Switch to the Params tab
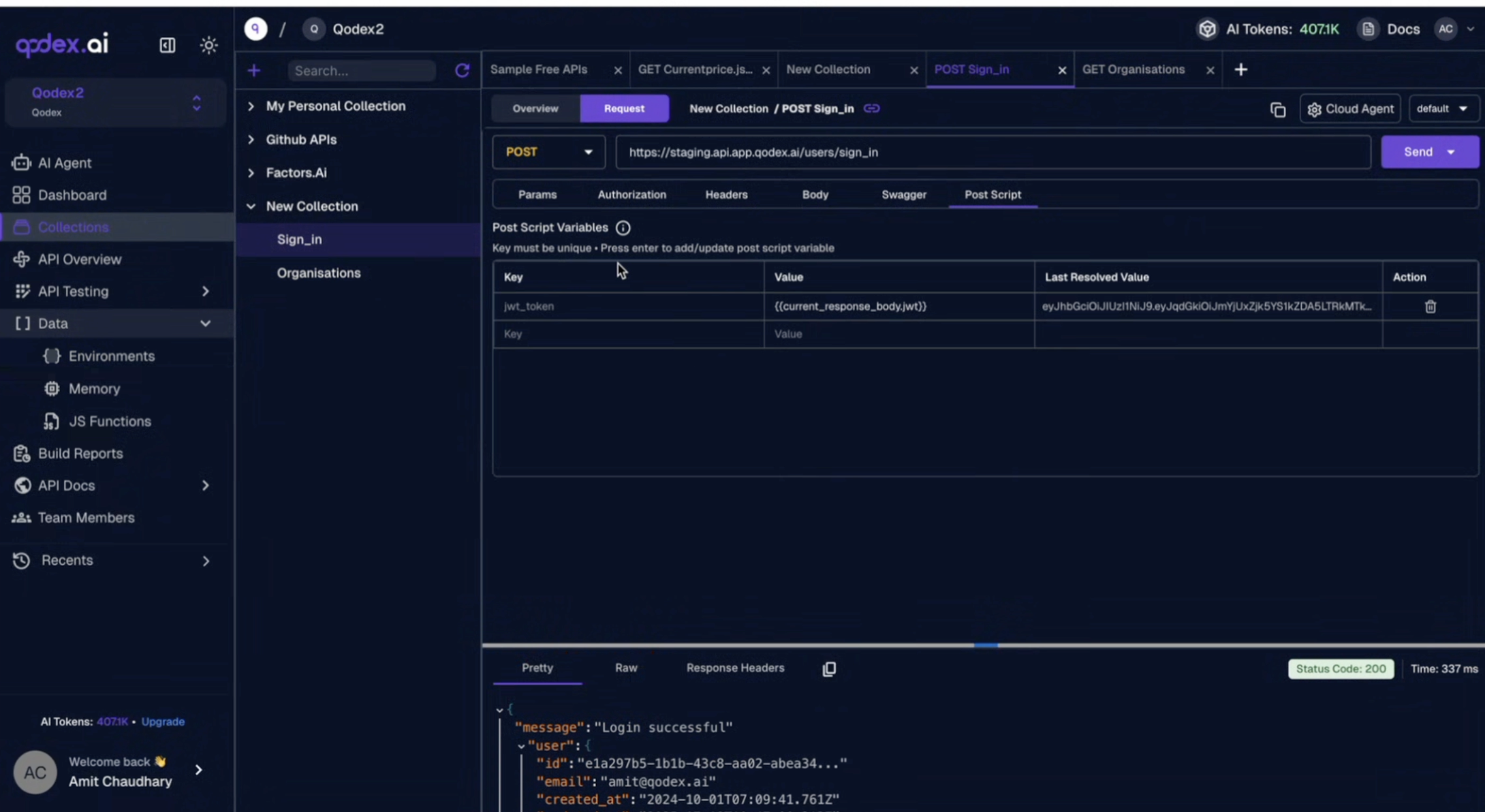The height and width of the screenshot is (812, 1485). [x=537, y=195]
